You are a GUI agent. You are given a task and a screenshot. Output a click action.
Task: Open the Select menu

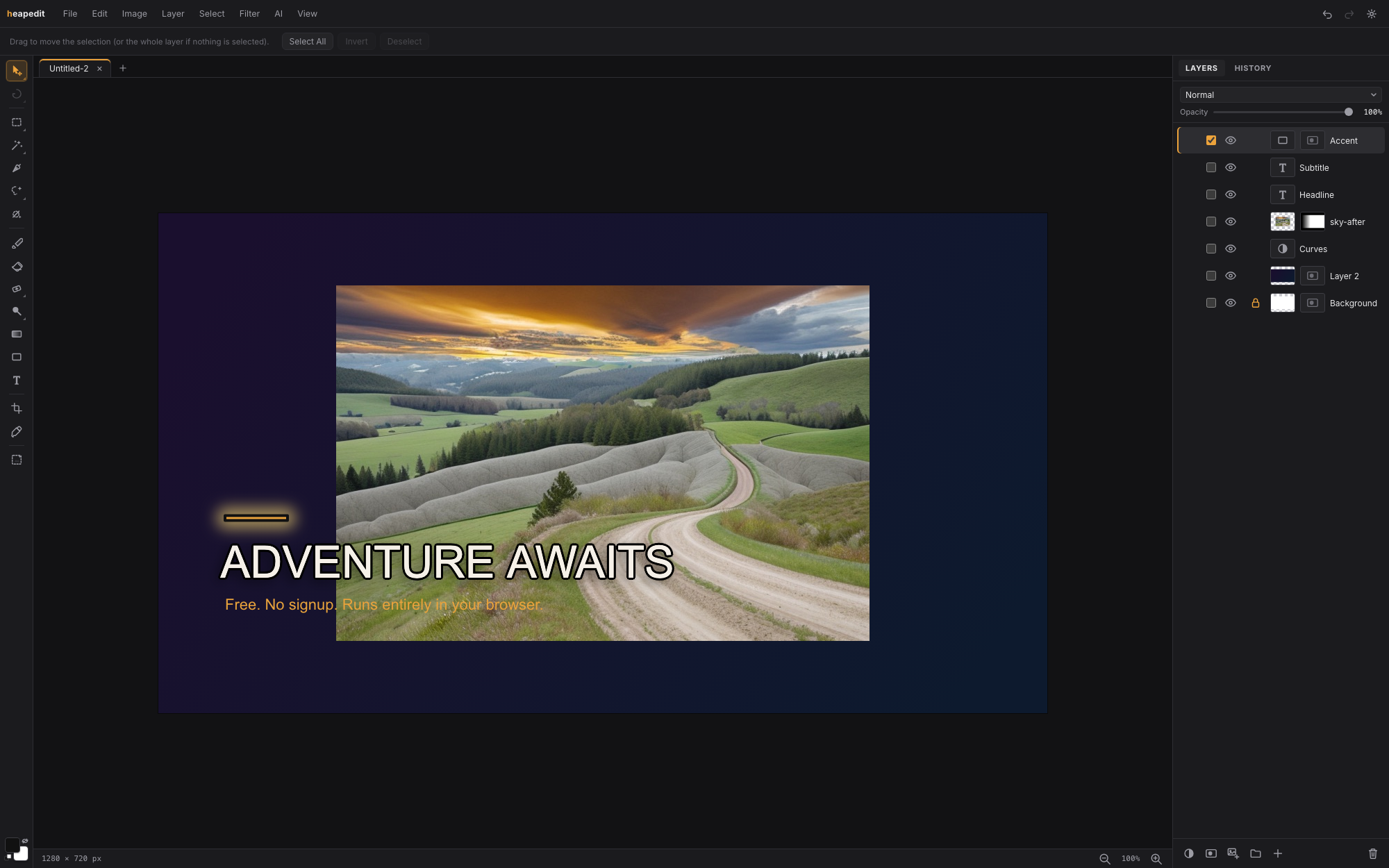coord(212,14)
